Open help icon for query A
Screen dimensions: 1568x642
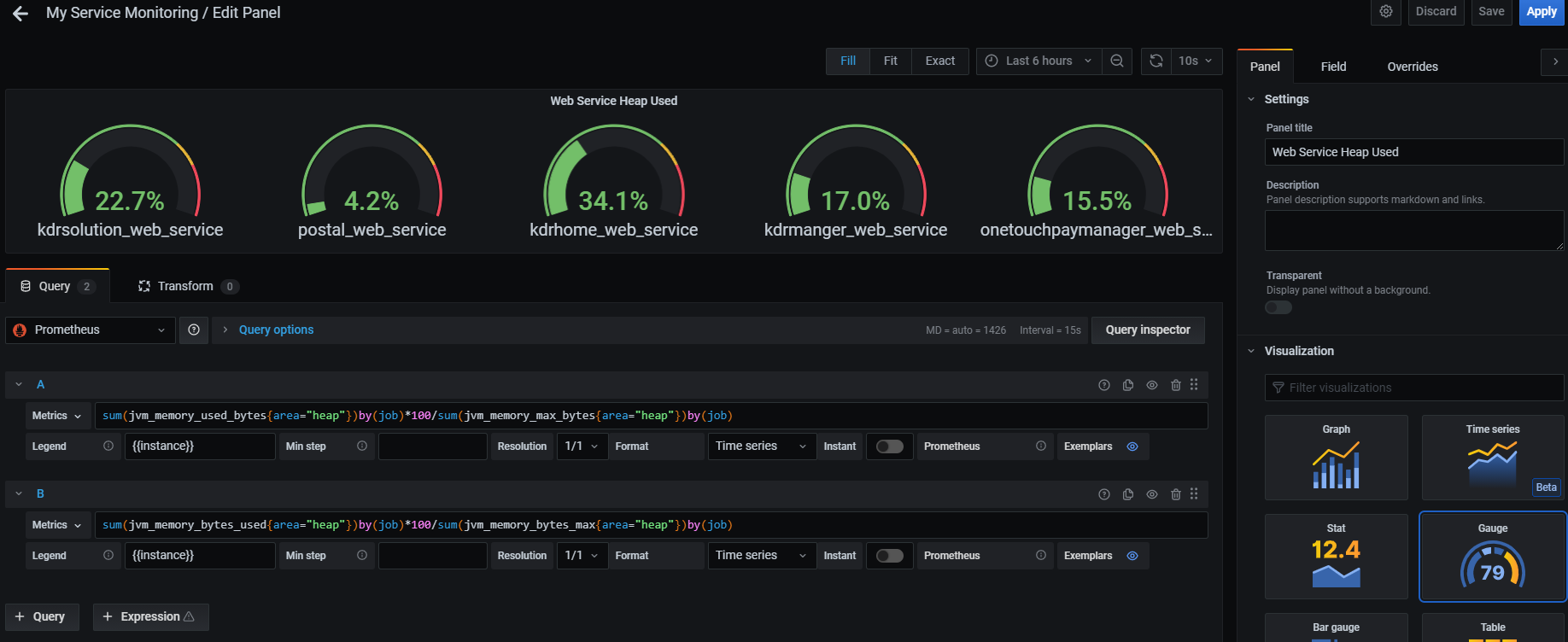coord(1104,385)
